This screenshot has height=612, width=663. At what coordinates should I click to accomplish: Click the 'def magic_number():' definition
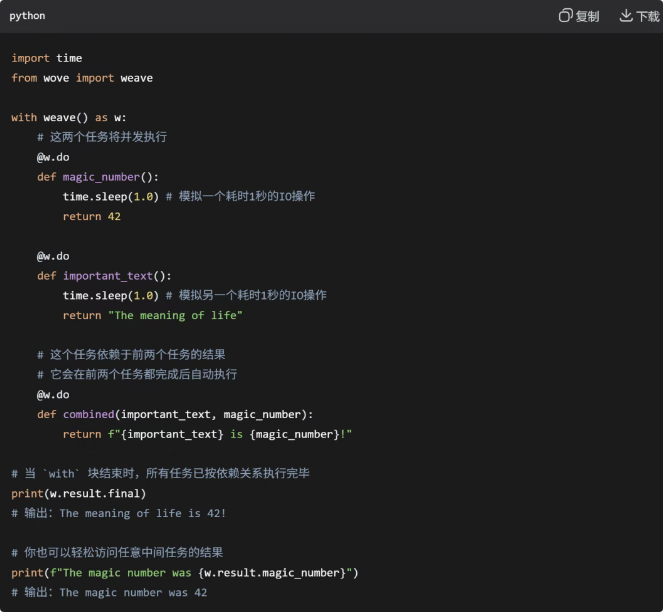pyautogui.click(x=98, y=177)
